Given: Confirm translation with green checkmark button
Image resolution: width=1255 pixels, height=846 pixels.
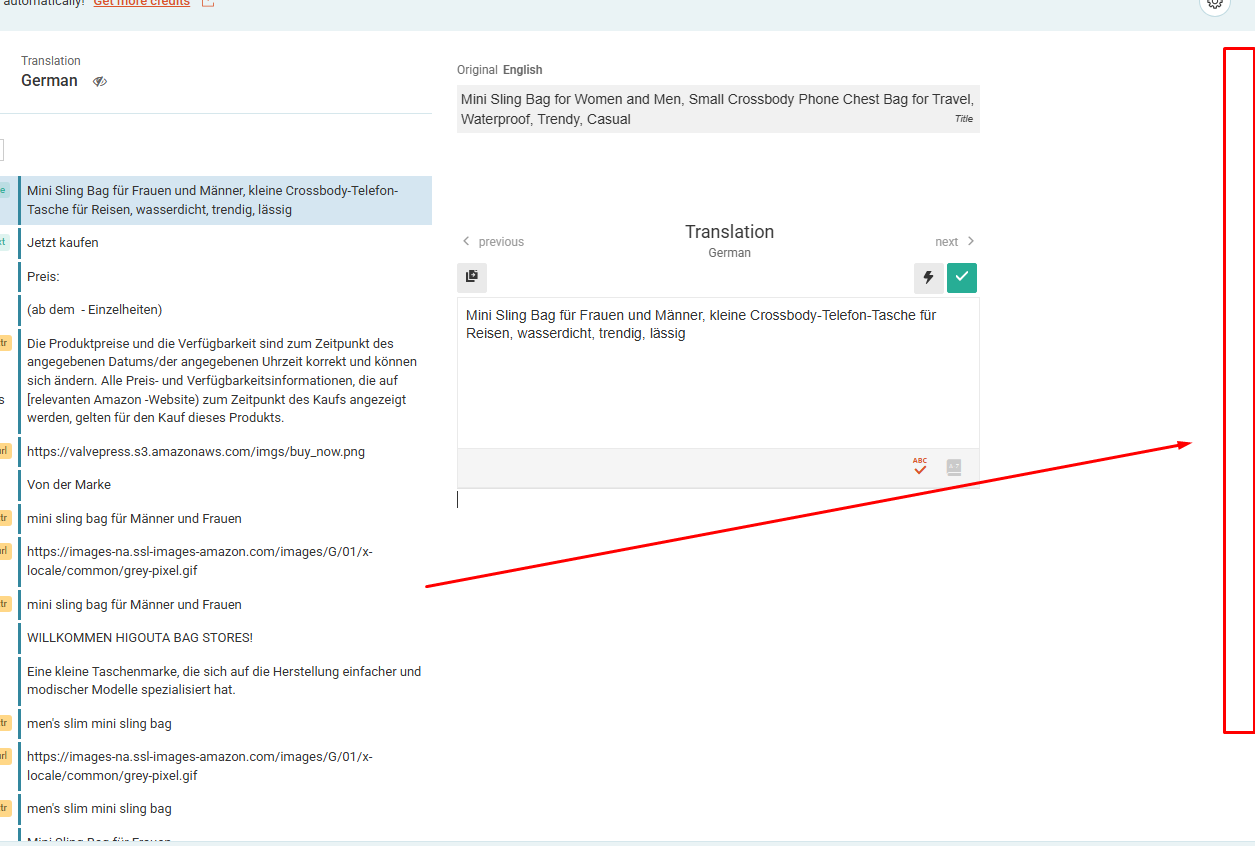Looking at the screenshot, I should 962,277.
